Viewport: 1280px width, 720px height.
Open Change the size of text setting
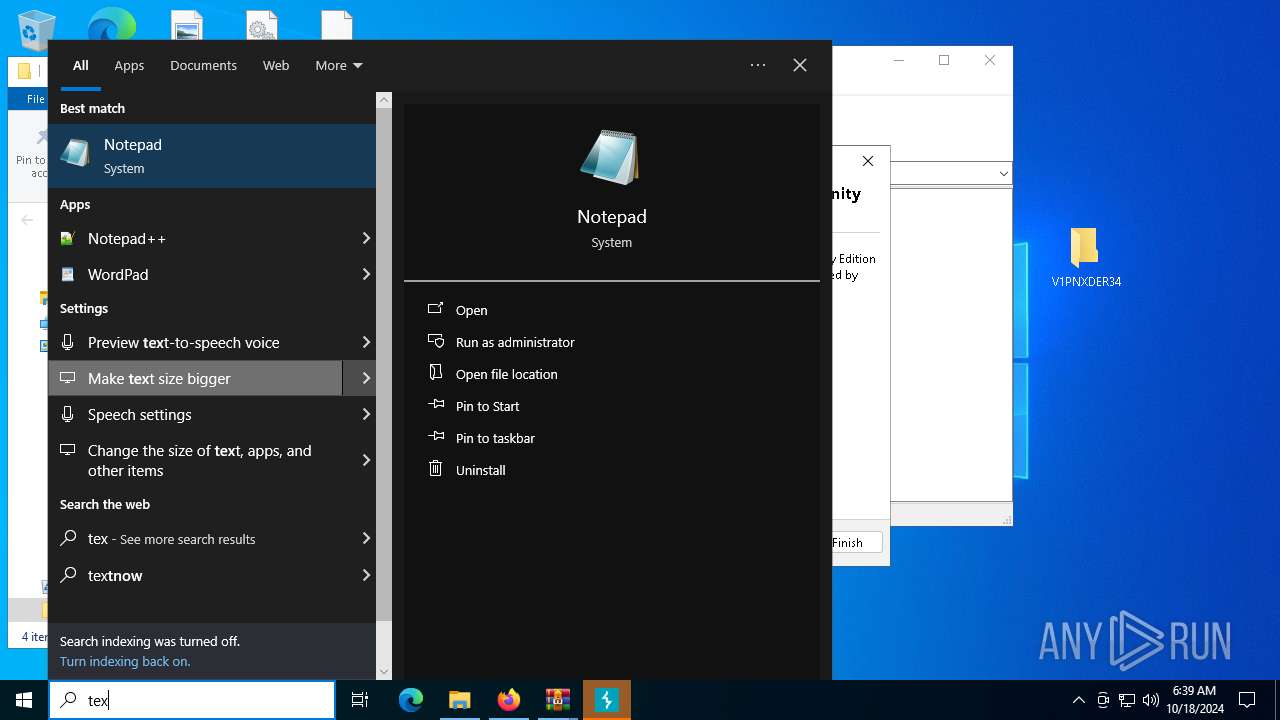(195, 460)
